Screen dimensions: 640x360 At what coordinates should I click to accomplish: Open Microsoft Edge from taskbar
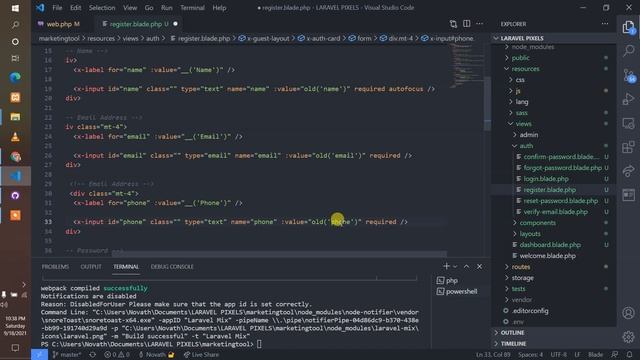15,77
